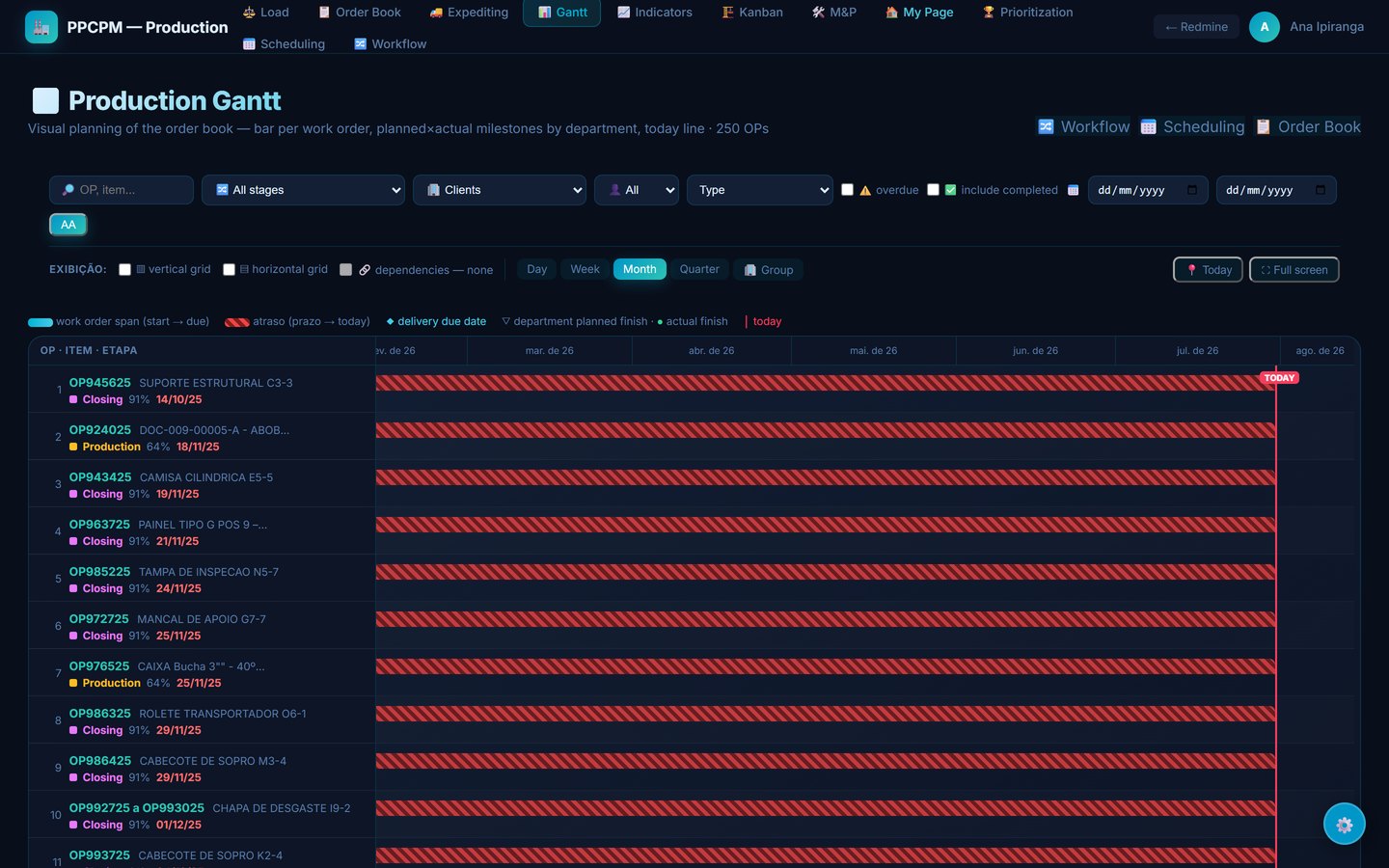Click the Expediting truck icon

(x=436, y=13)
